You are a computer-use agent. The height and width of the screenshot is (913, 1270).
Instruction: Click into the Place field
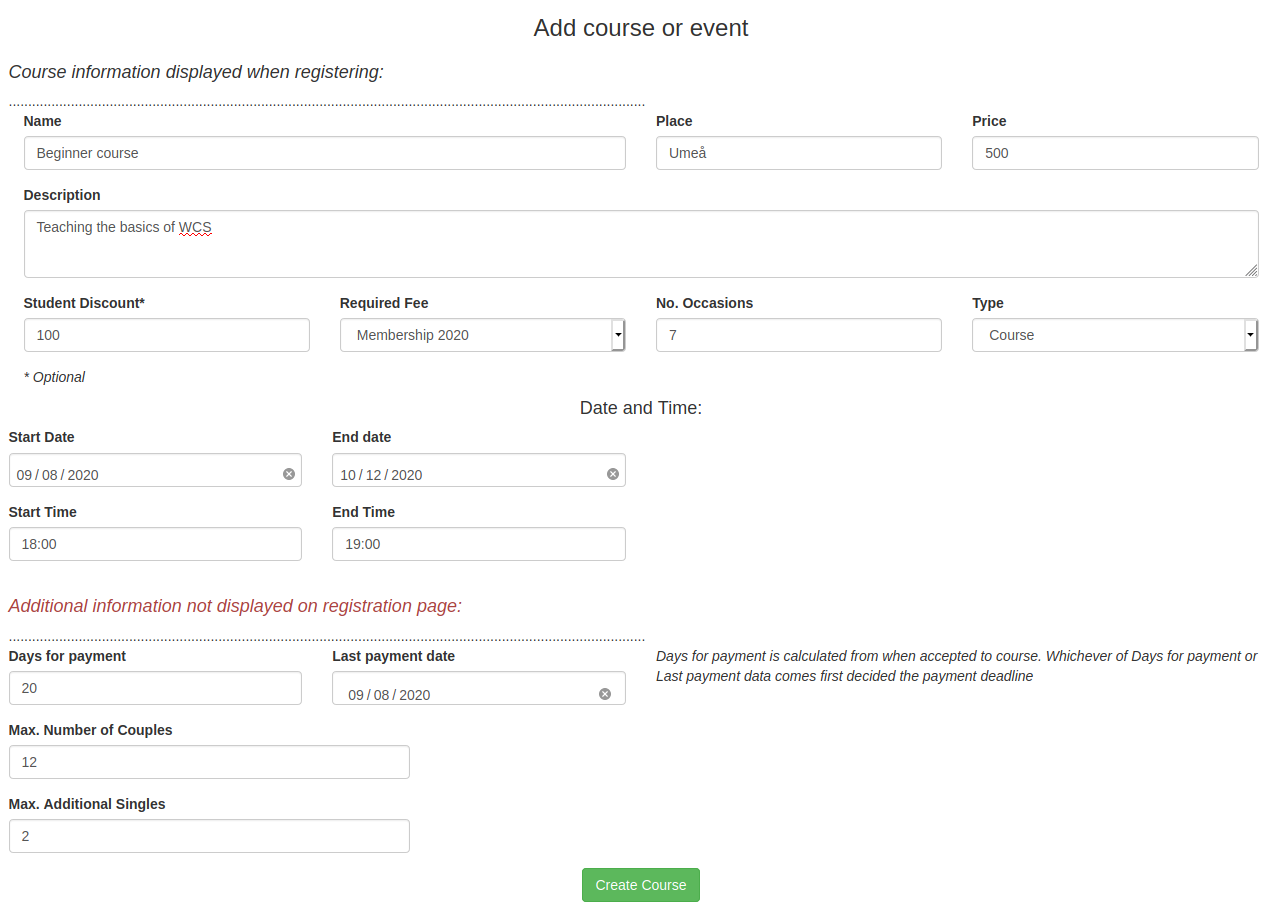[798, 153]
